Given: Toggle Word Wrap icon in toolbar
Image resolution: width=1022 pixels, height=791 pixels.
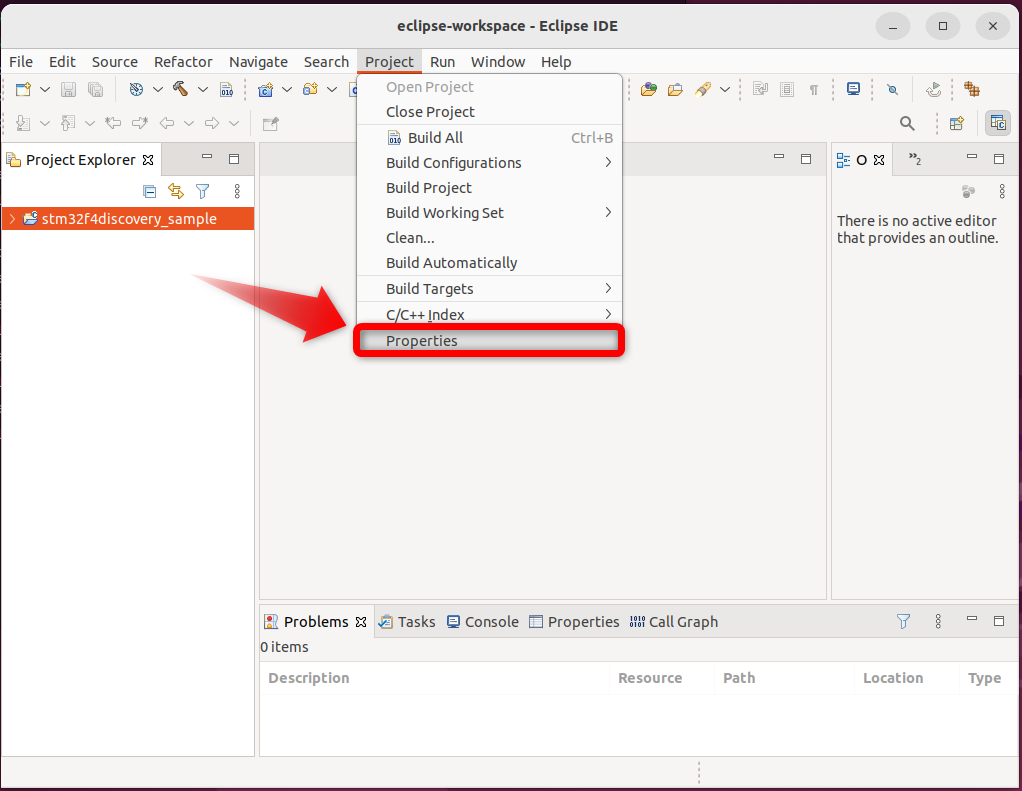Looking at the screenshot, I should [760, 89].
